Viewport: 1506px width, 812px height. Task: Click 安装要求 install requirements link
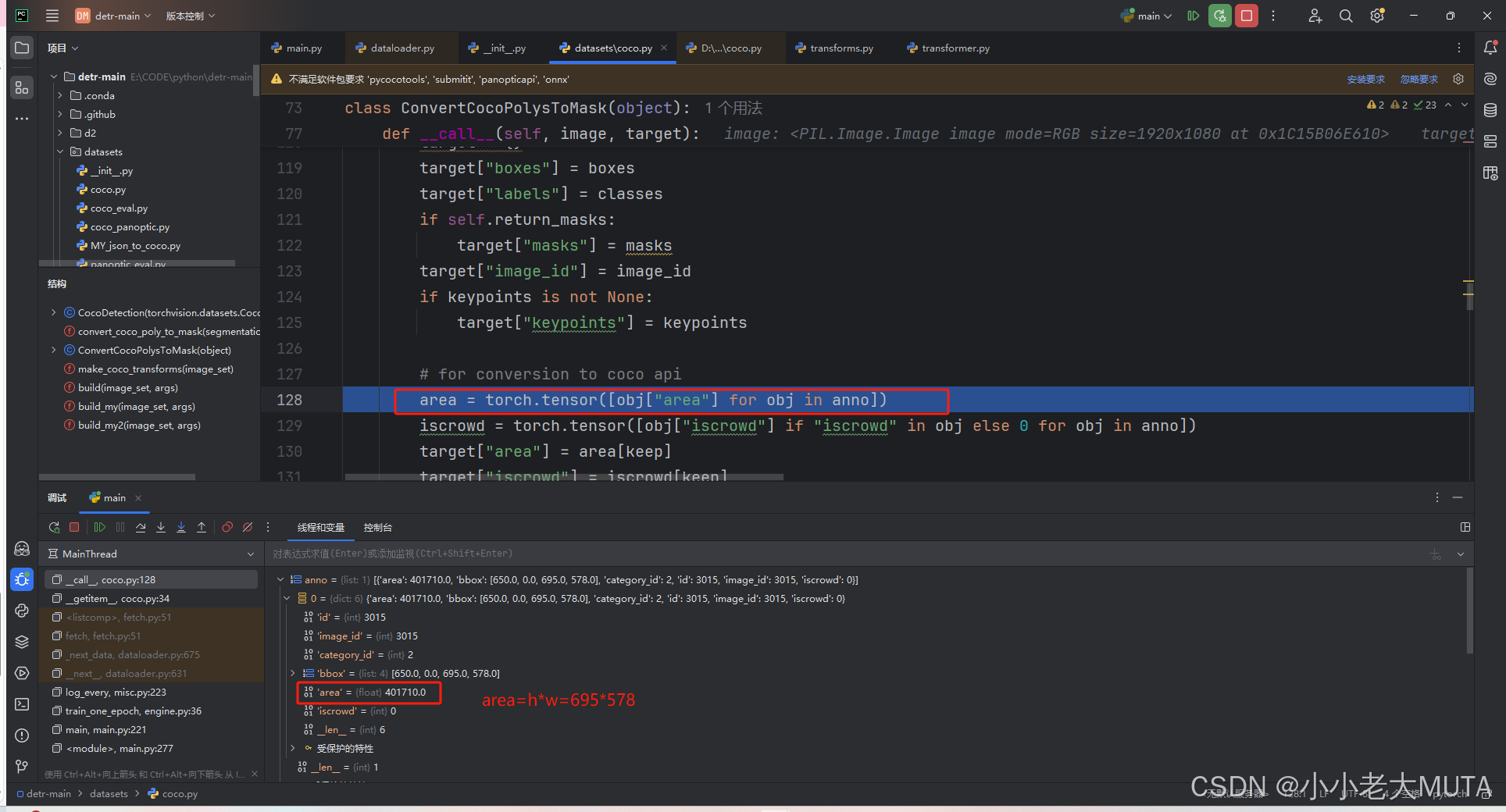[x=1365, y=79]
